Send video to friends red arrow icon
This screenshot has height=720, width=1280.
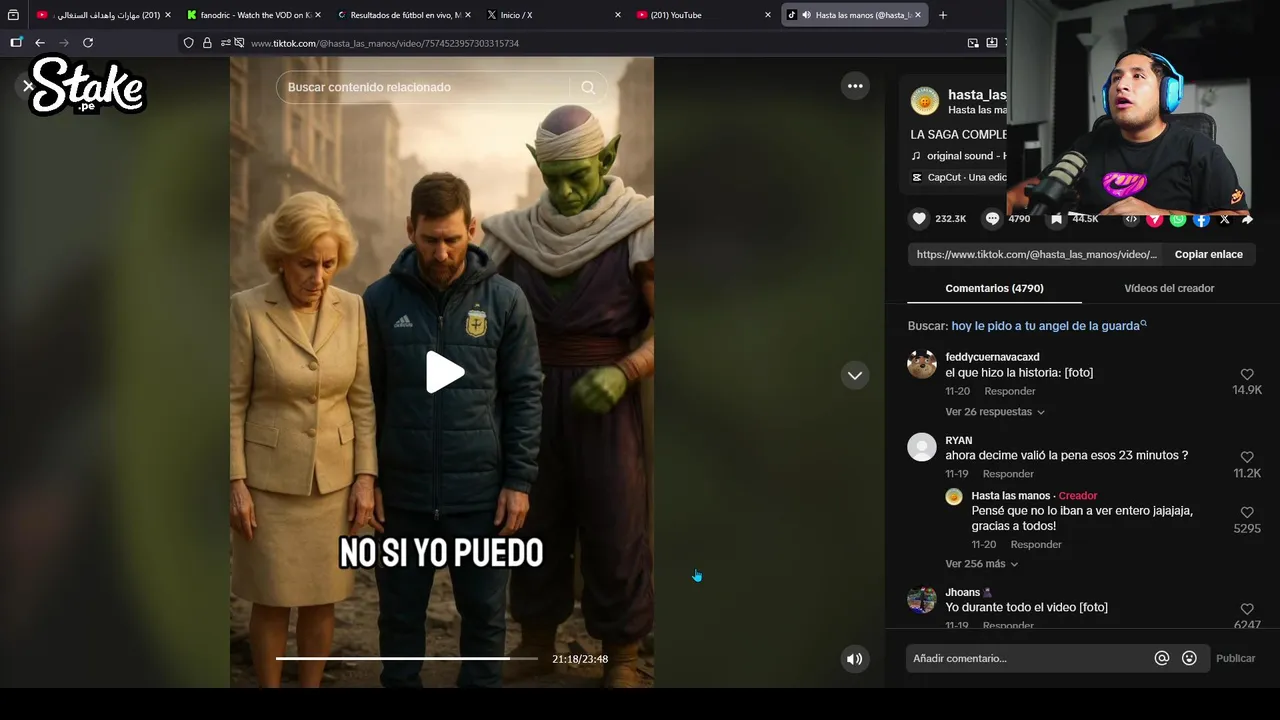(1154, 219)
